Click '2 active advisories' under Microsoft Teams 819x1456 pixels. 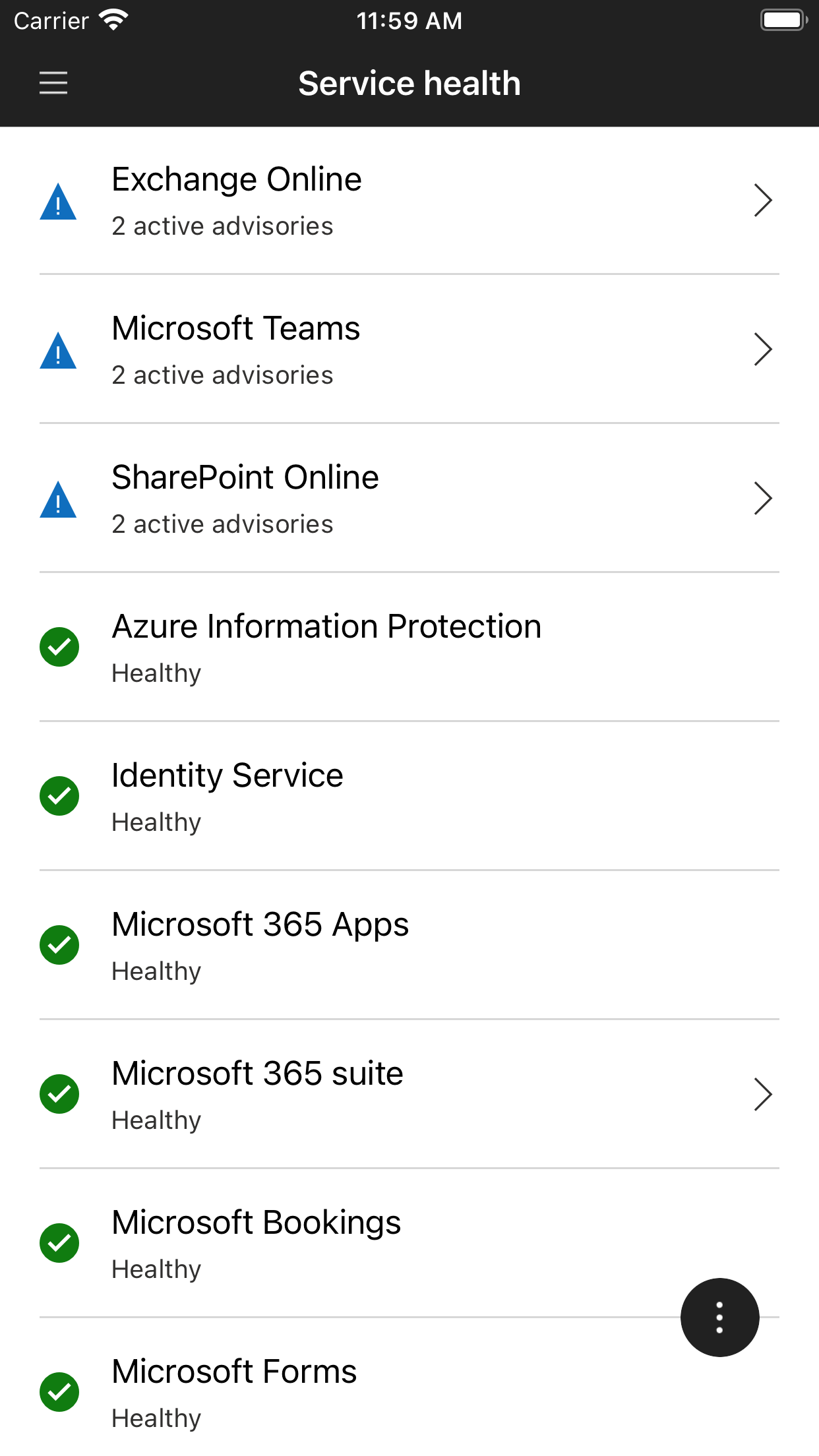pos(222,375)
